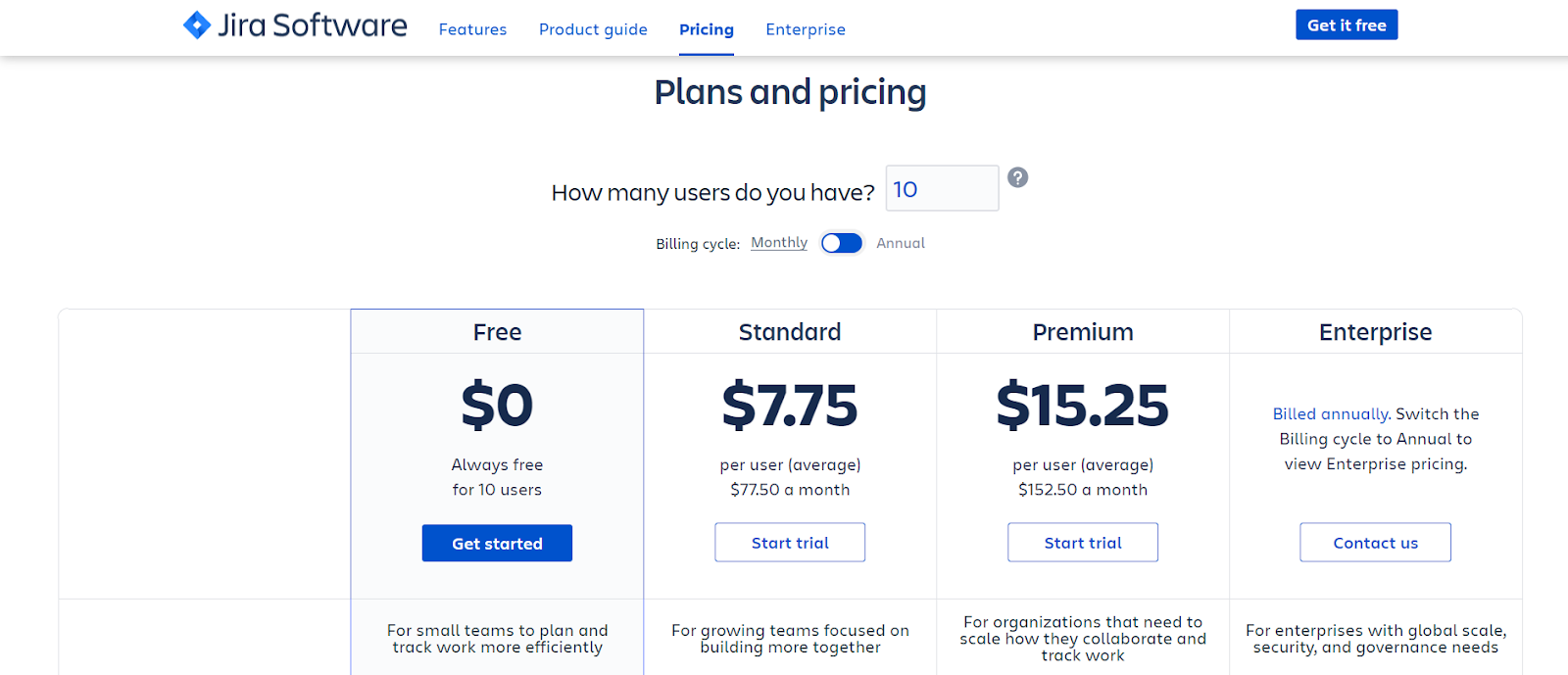
Task: Click the help question mark icon
Action: [x=1017, y=177]
